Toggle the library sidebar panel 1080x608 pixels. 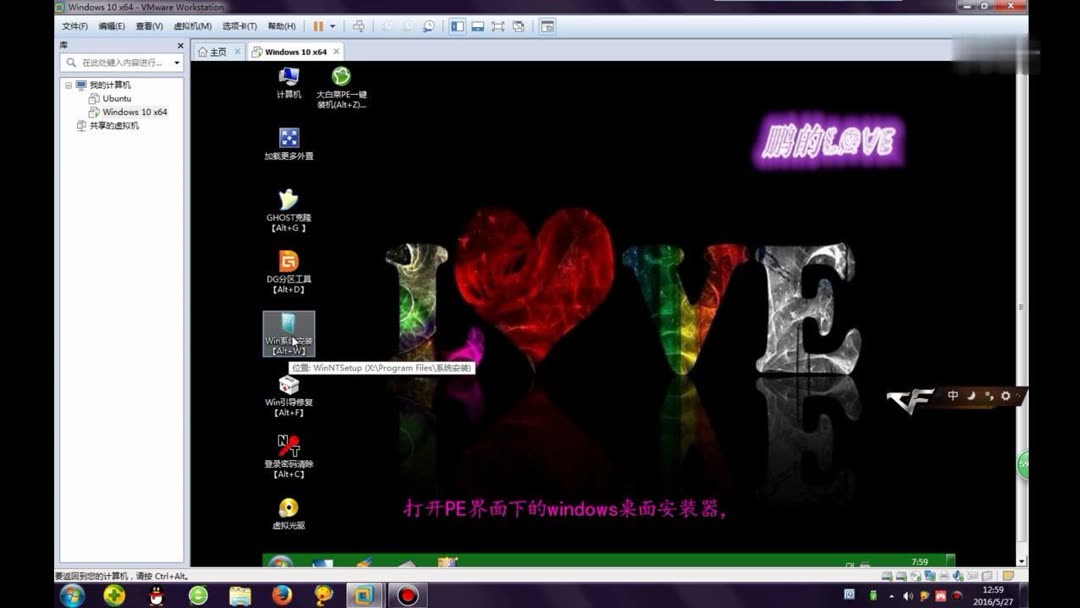[x=458, y=26]
